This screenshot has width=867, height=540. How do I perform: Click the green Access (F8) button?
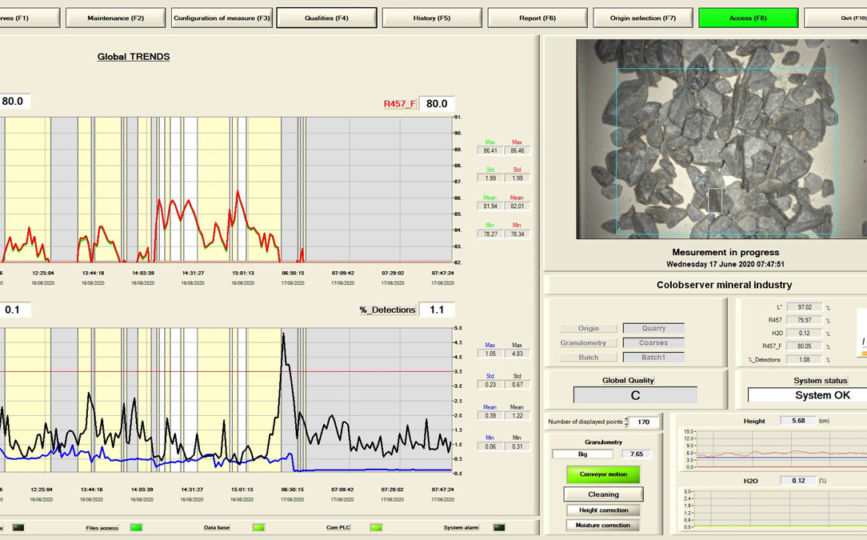[x=748, y=18]
